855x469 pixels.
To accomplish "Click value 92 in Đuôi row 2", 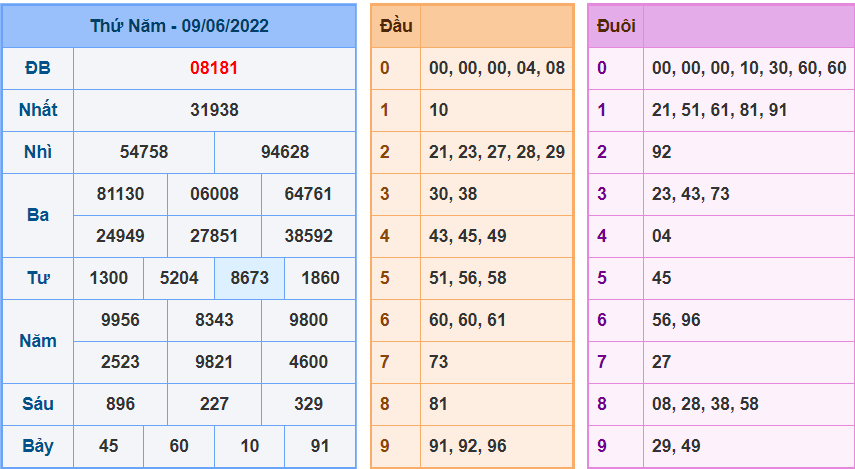I will click(661, 152).
